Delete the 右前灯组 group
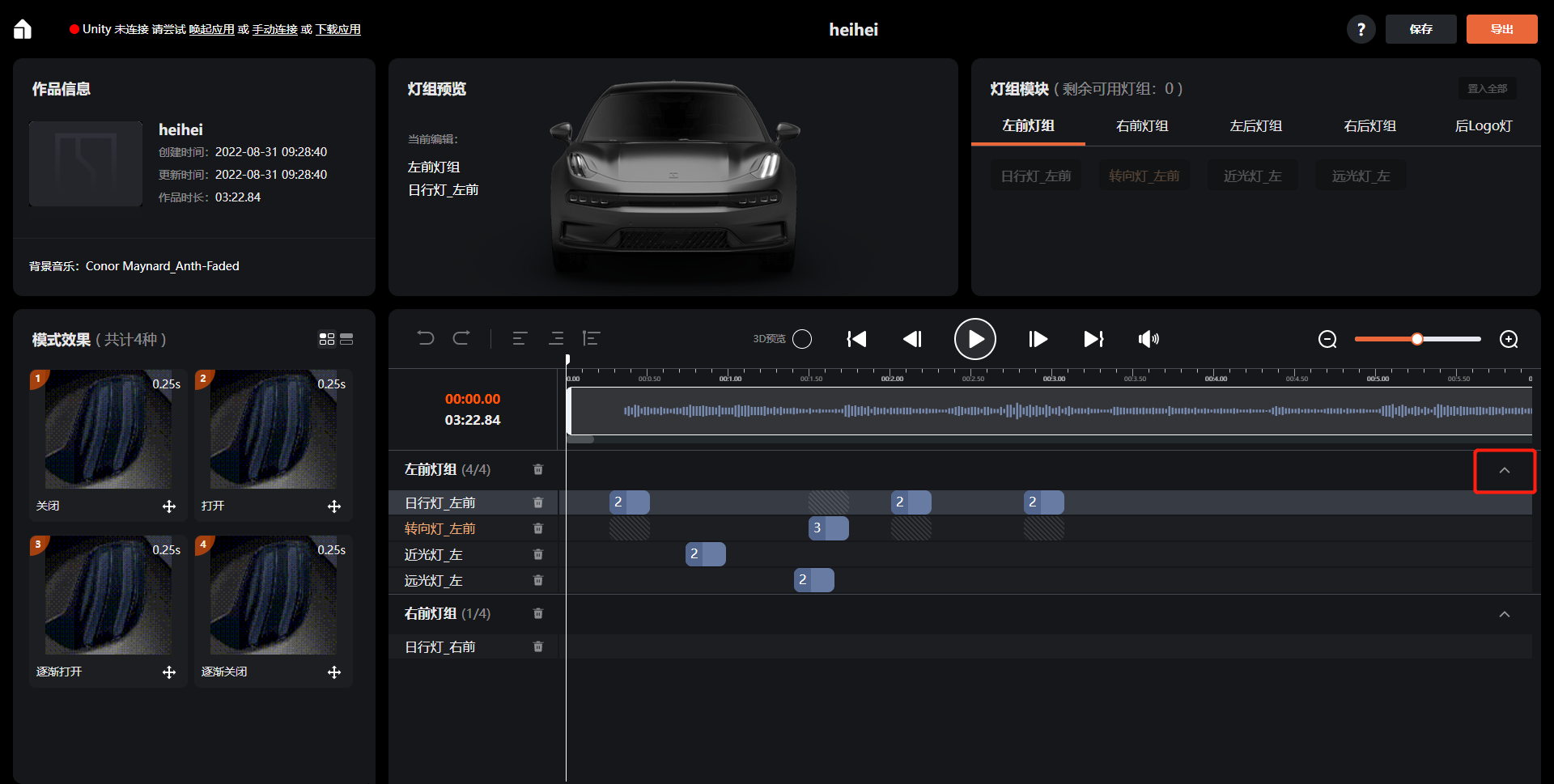 tap(538, 613)
